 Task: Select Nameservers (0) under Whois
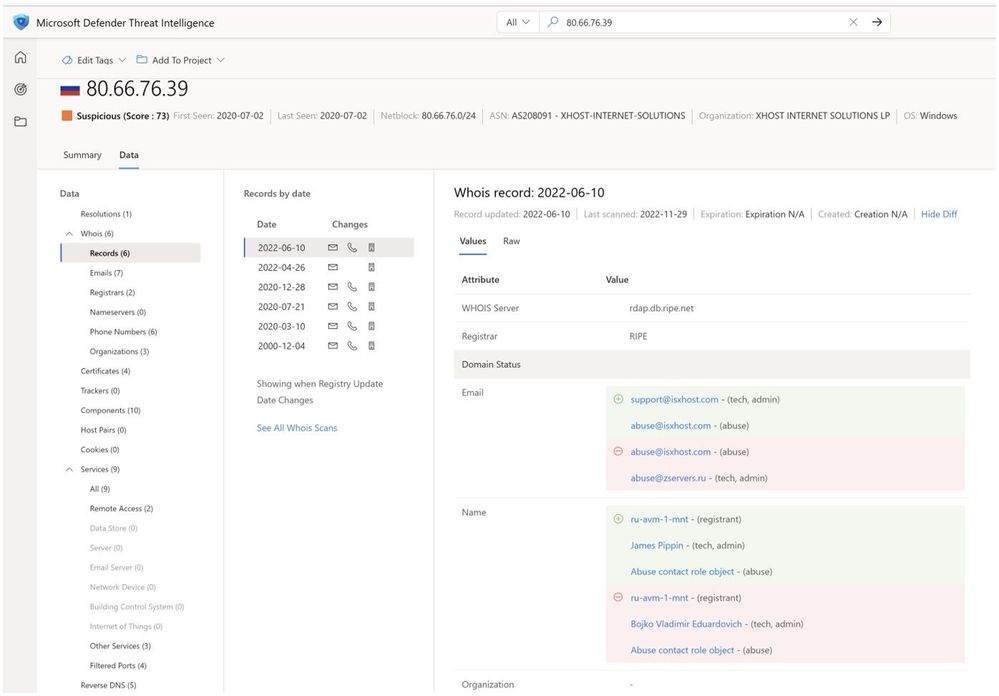tap(118, 312)
